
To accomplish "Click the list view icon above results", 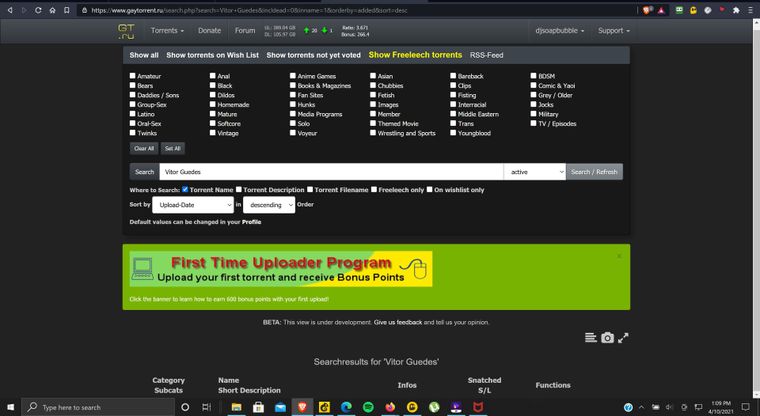I will [x=589, y=338].
